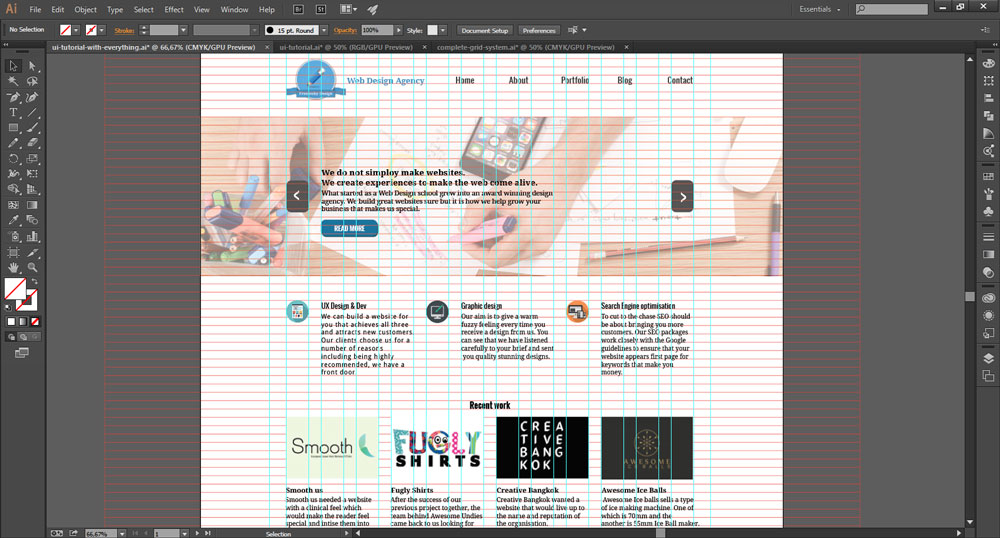This screenshot has height=538, width=1000.
Task: Pick the Magic Wand tool
Action: point(14,81)
